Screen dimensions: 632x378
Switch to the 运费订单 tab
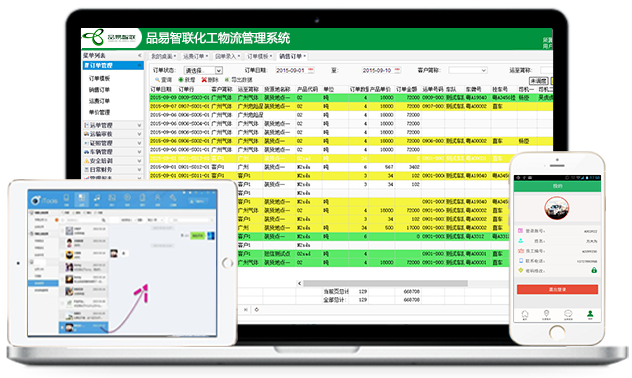195,56
